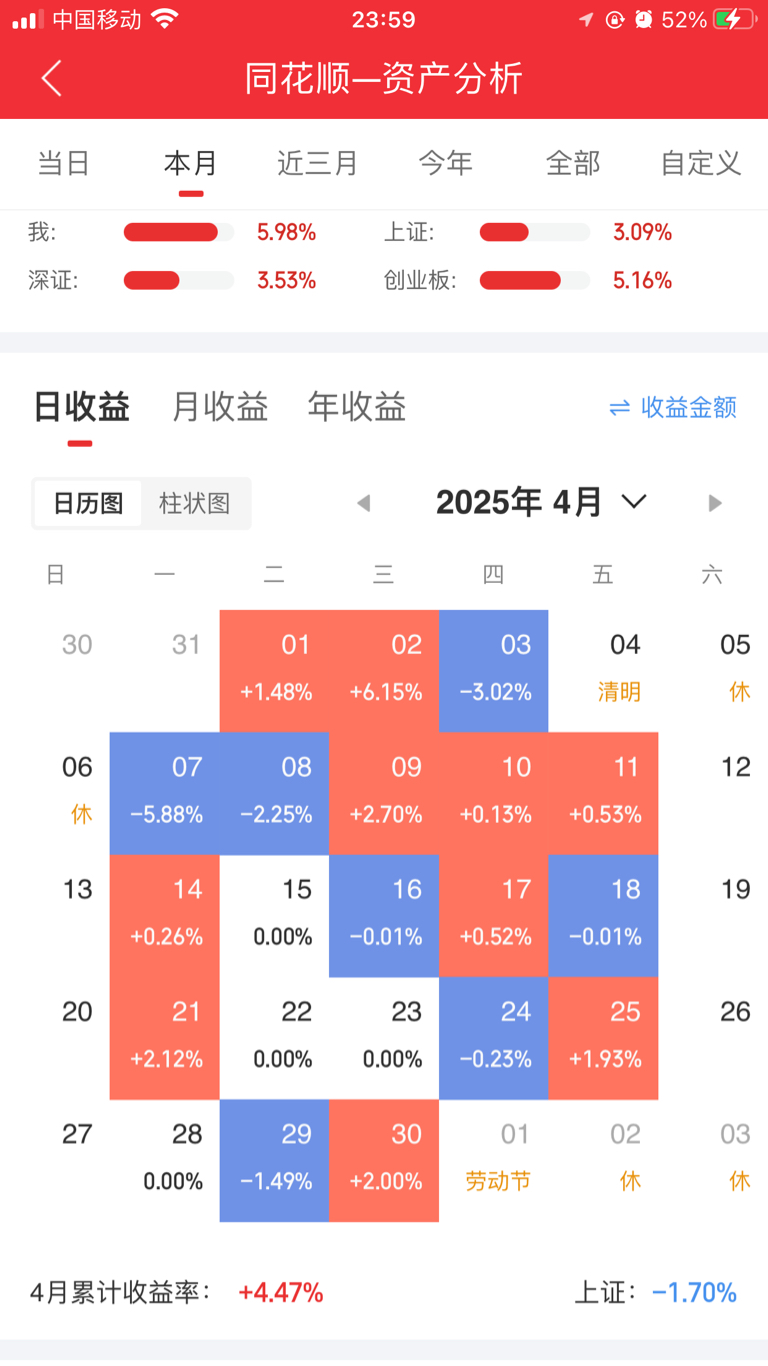This screenshot has height=1366, width=768.
Task: Select April 07 cell showing −5.88%
Action: click(x=165, y=793)
